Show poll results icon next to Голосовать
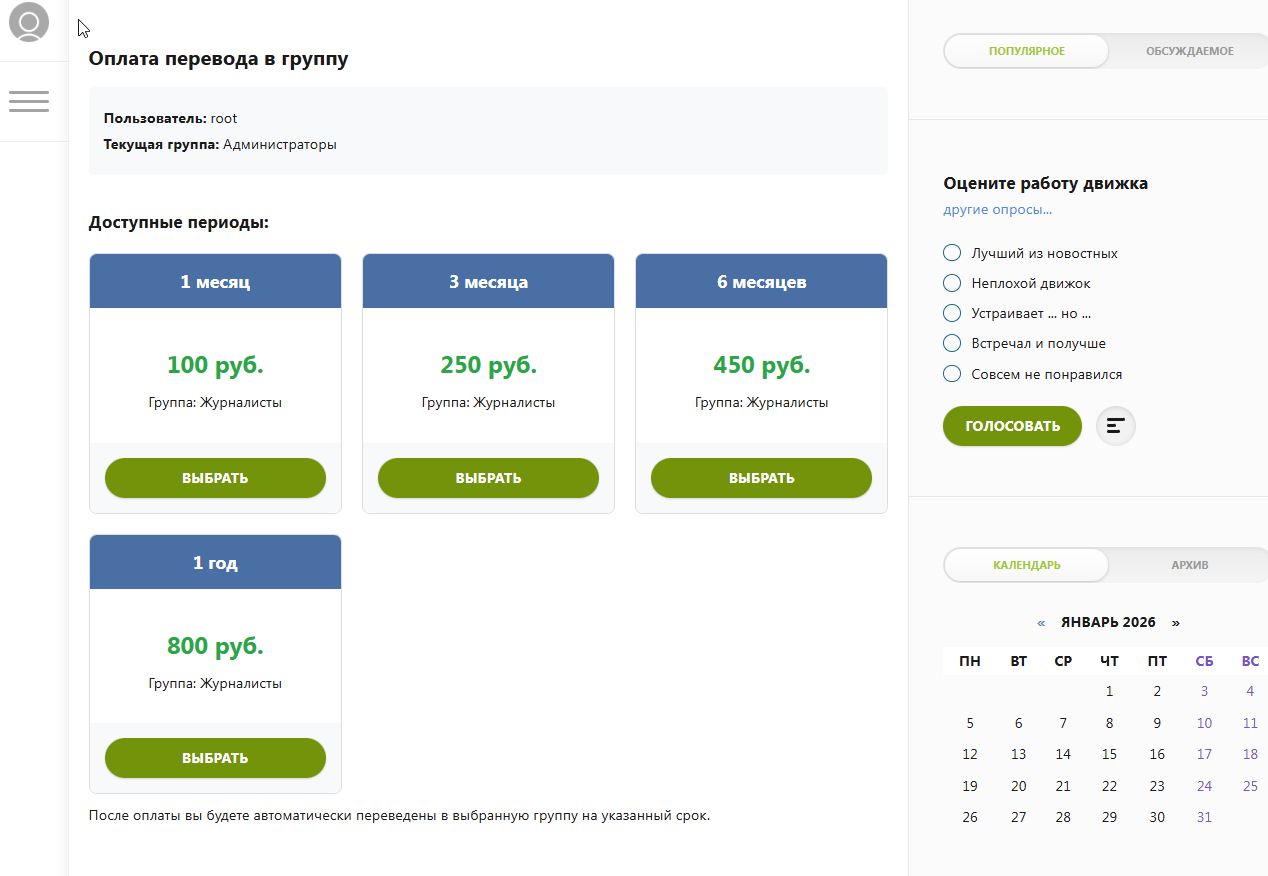This screenshot has height=876, width=1268. (x=1115, y=426)
